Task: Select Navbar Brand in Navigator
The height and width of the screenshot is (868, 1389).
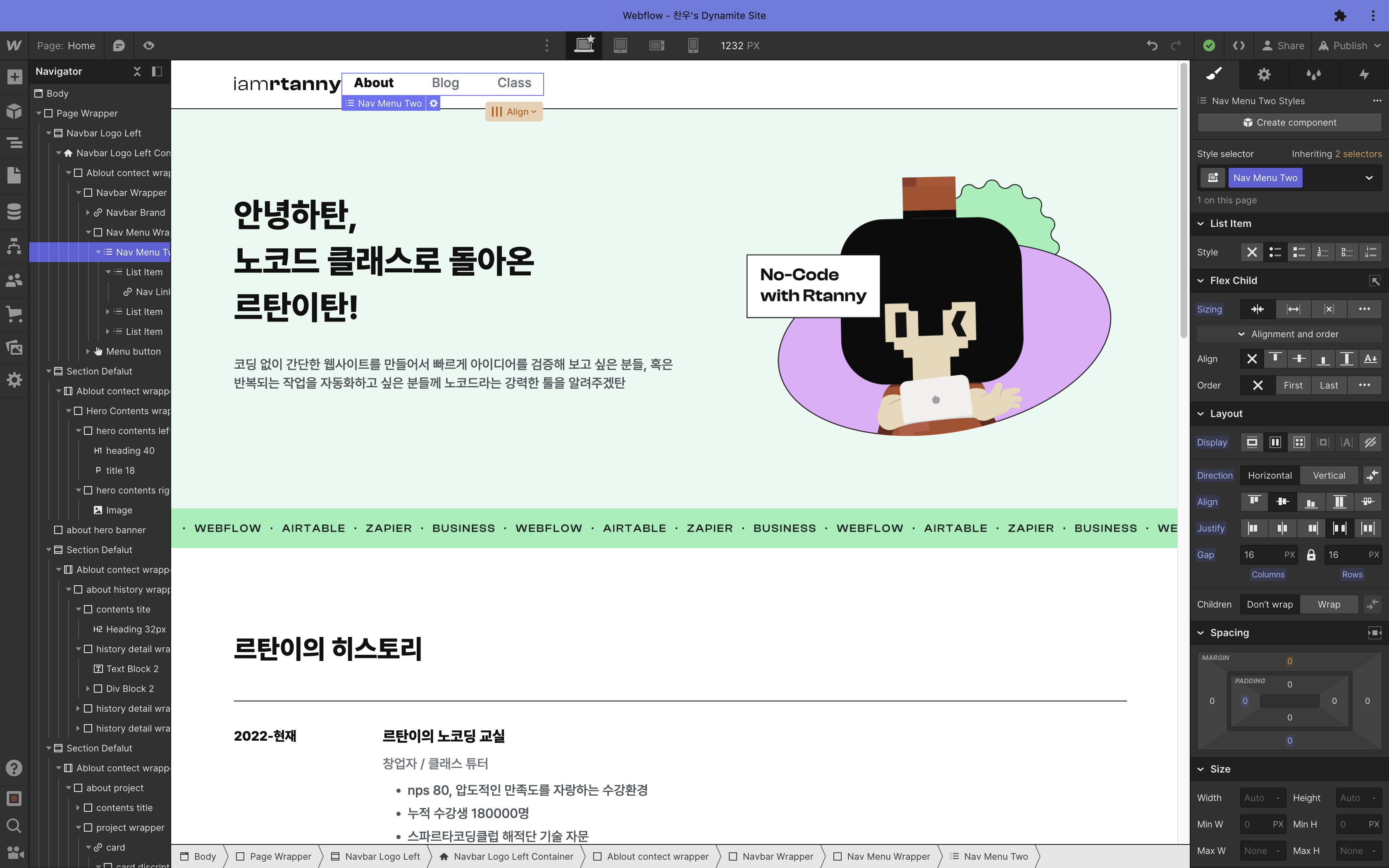Action: [x=136, y=212]
